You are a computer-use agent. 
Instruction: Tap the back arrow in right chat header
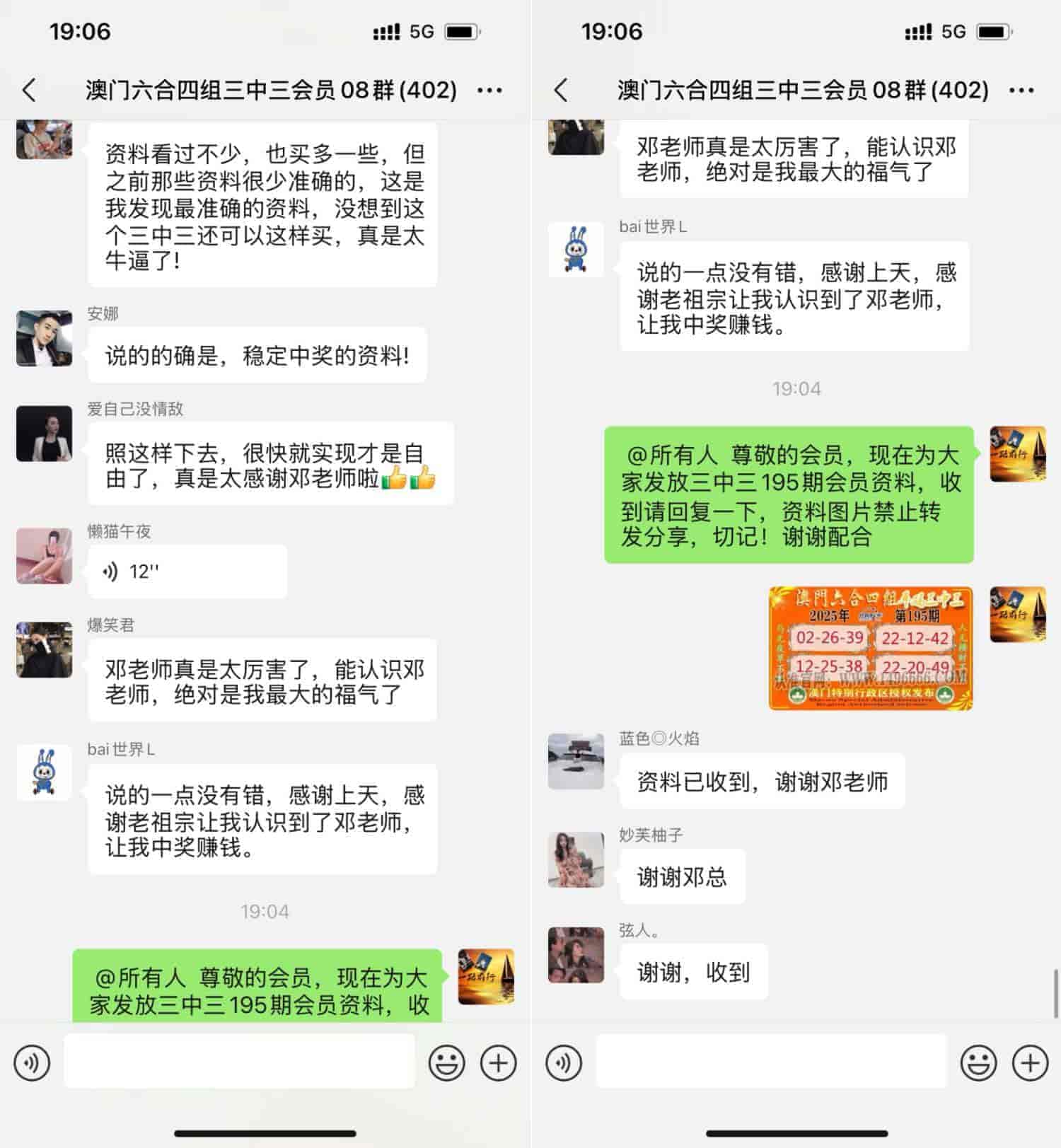[561, 90]
